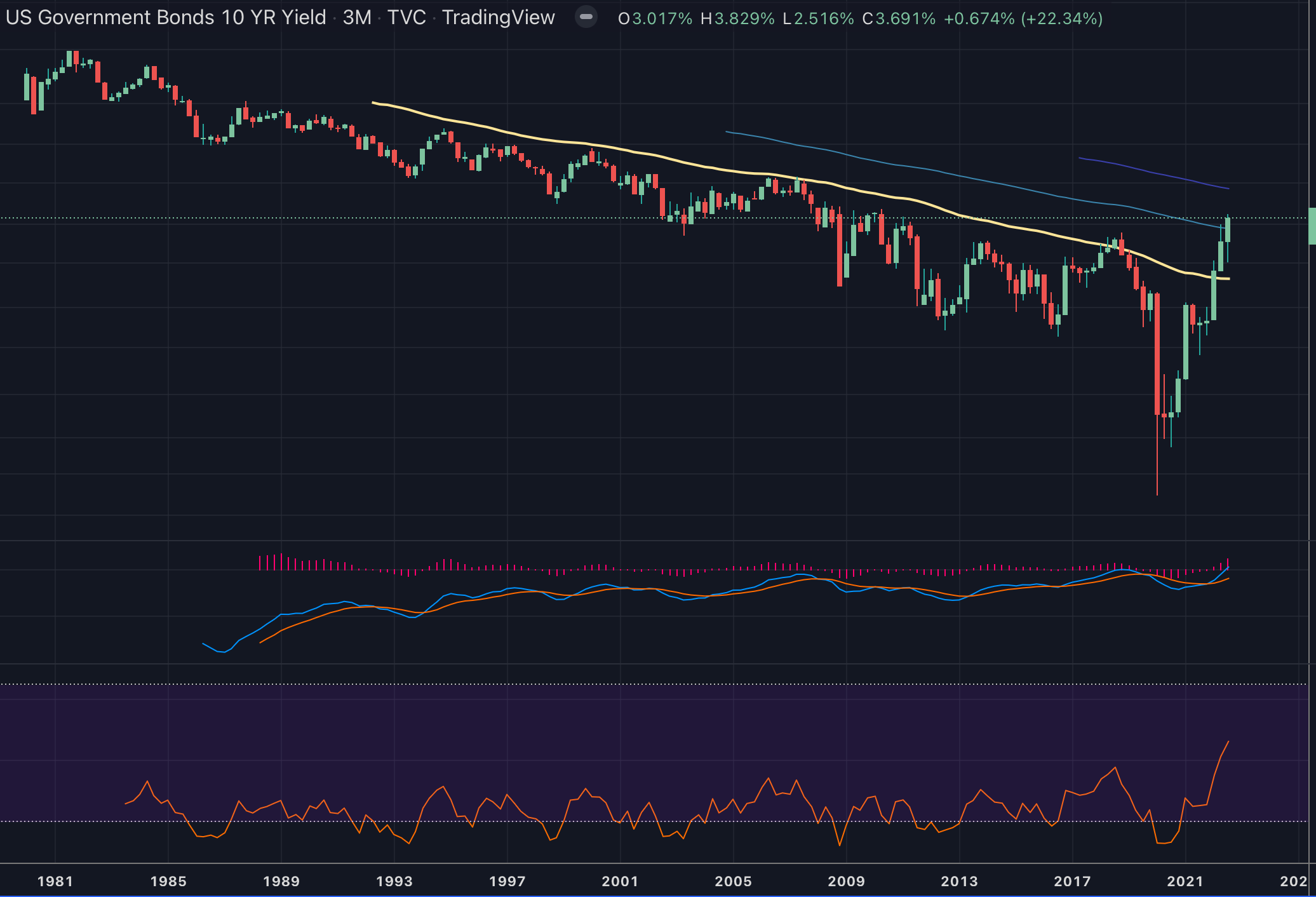Screen dimensions: 1316x897
Task: Click the chart title 'US Government Bonds 10 YR Yield'
Action: [166, 18]
